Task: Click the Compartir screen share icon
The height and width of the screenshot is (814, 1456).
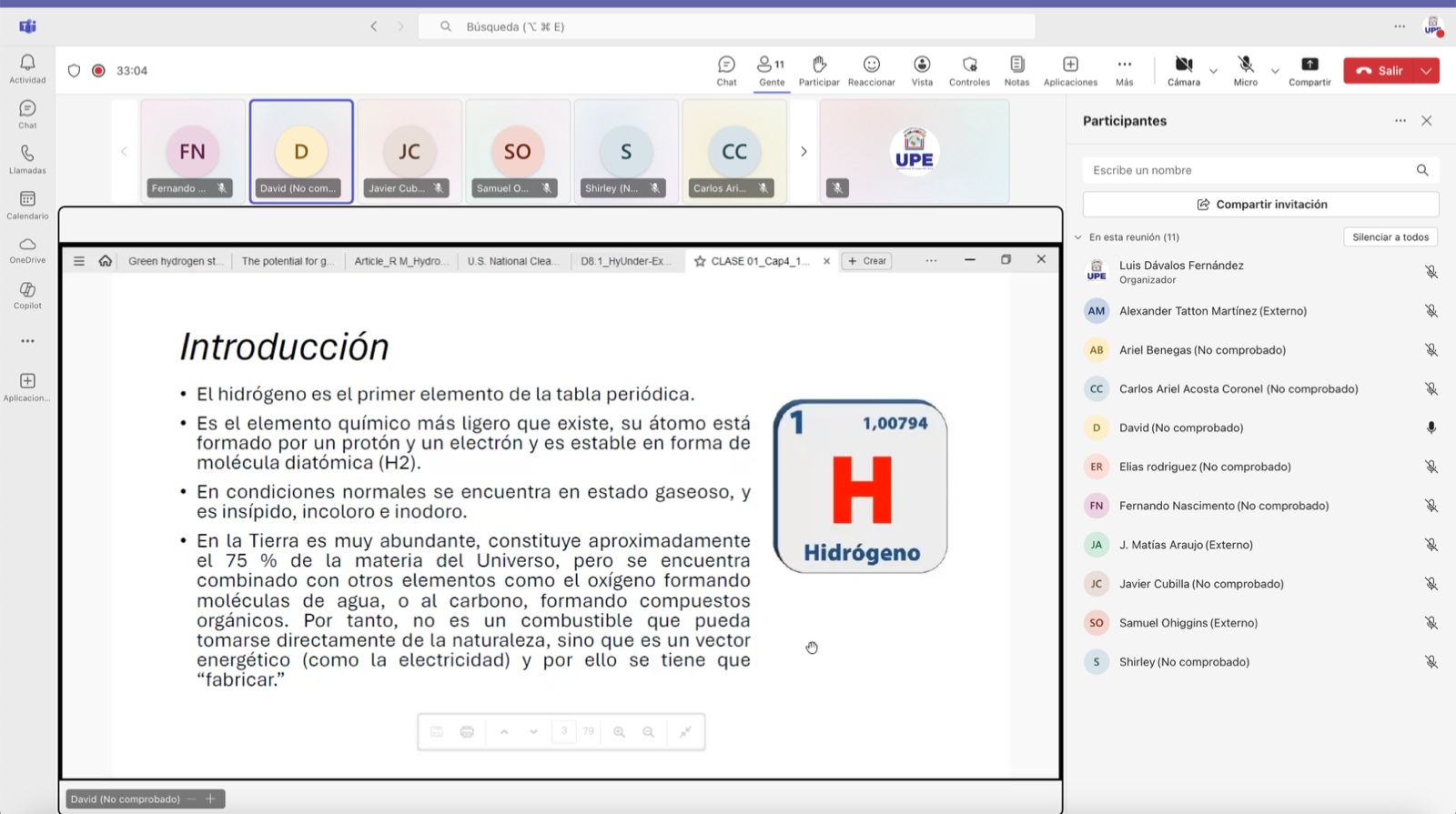Action: [x=1309, y=70]
